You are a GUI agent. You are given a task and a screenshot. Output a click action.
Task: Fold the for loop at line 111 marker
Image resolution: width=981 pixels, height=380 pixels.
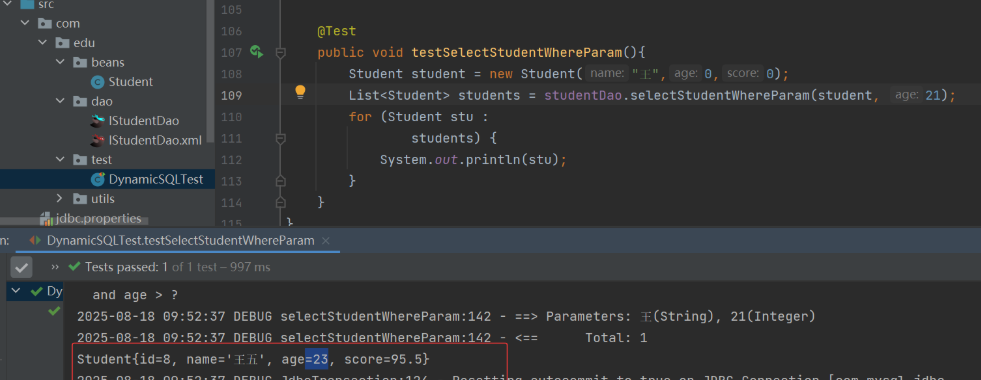[x=280, y=138]
